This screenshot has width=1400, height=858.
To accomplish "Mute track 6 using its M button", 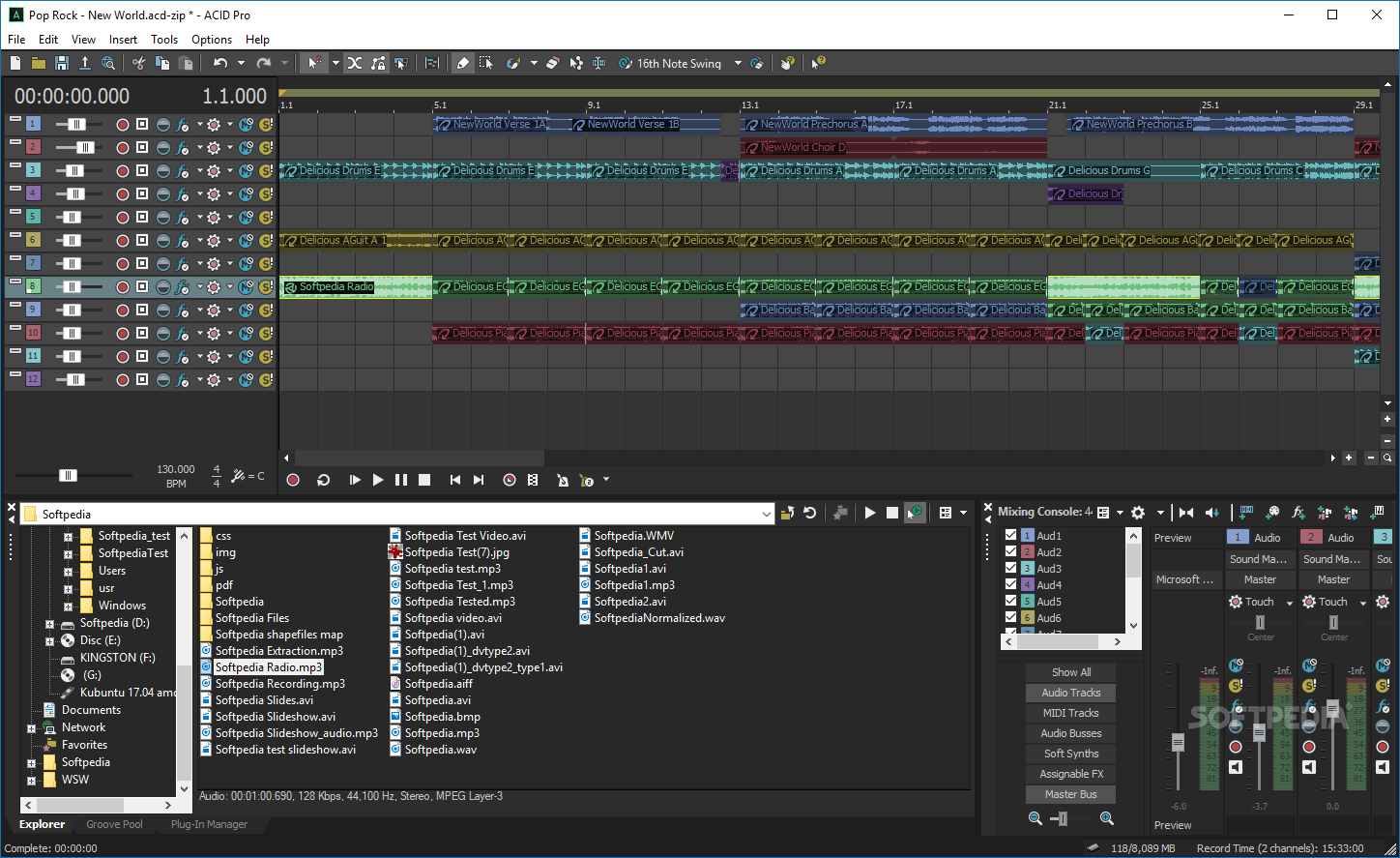I will point(247,241).
